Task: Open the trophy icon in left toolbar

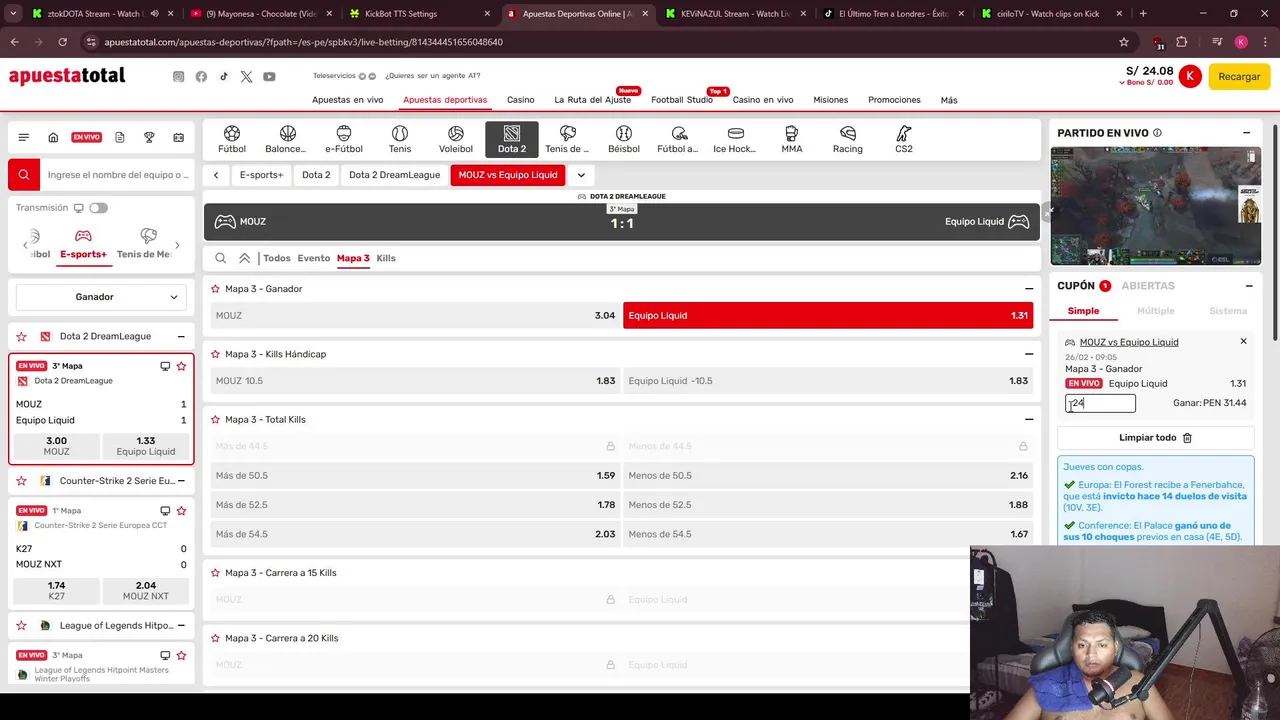Action: 149,137
